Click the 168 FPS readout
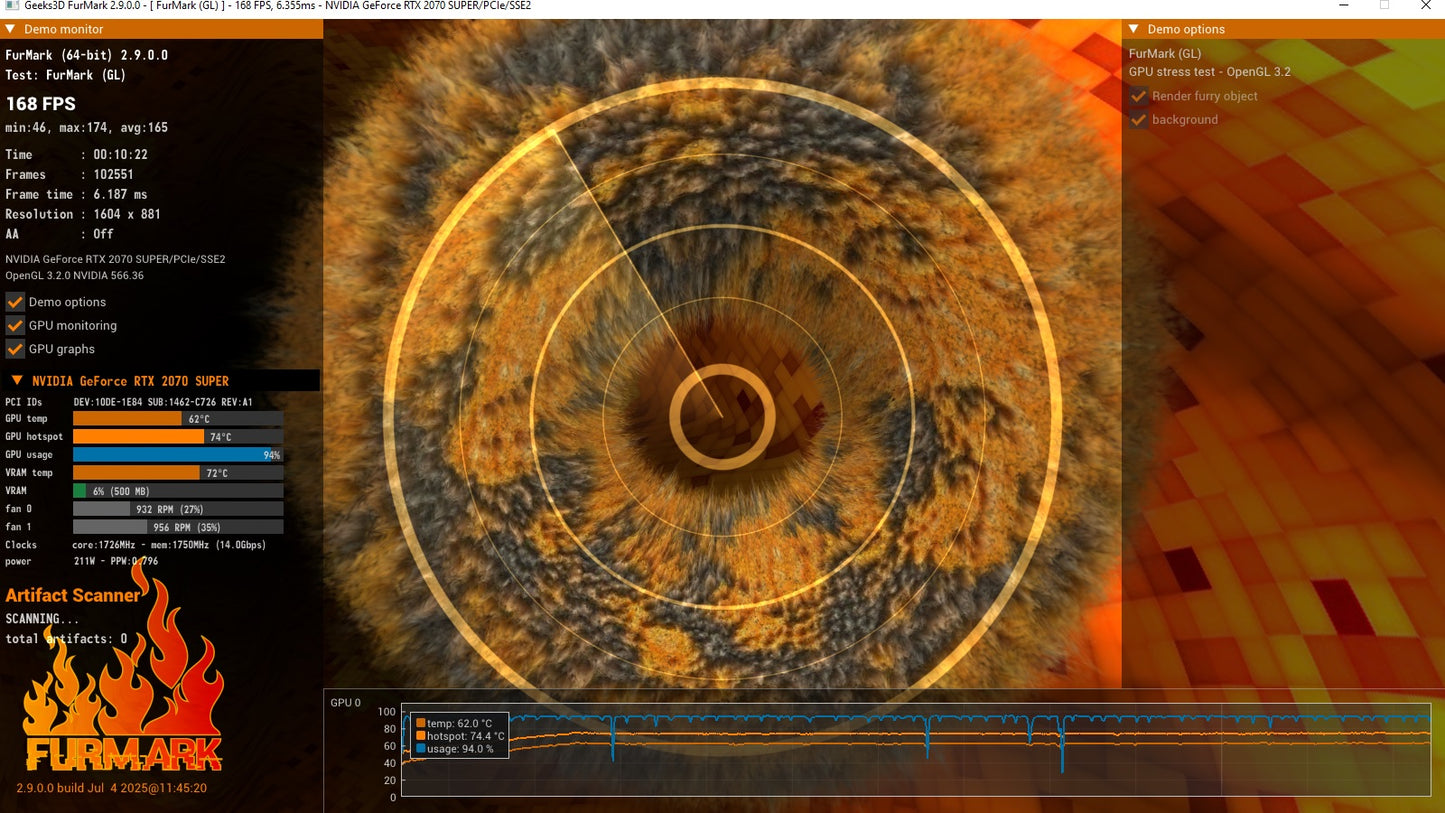 [x=41, y=103]
